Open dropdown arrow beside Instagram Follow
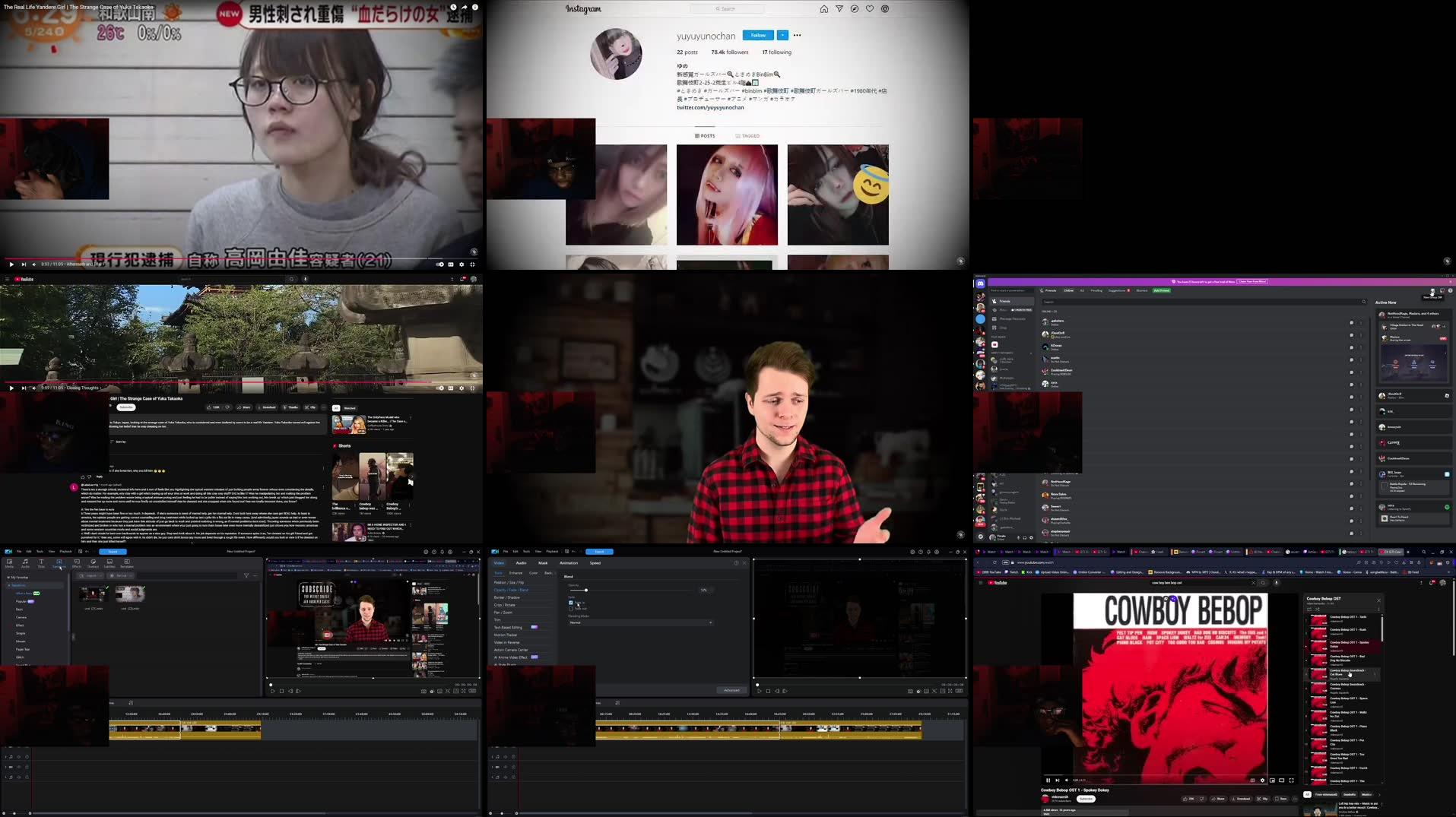The image size is (1456, 817). click(782, 35)
